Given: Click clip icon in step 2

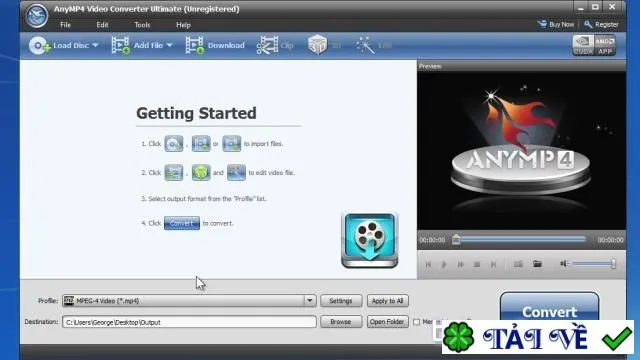Looking at the screenshot, I should point(174,172).
